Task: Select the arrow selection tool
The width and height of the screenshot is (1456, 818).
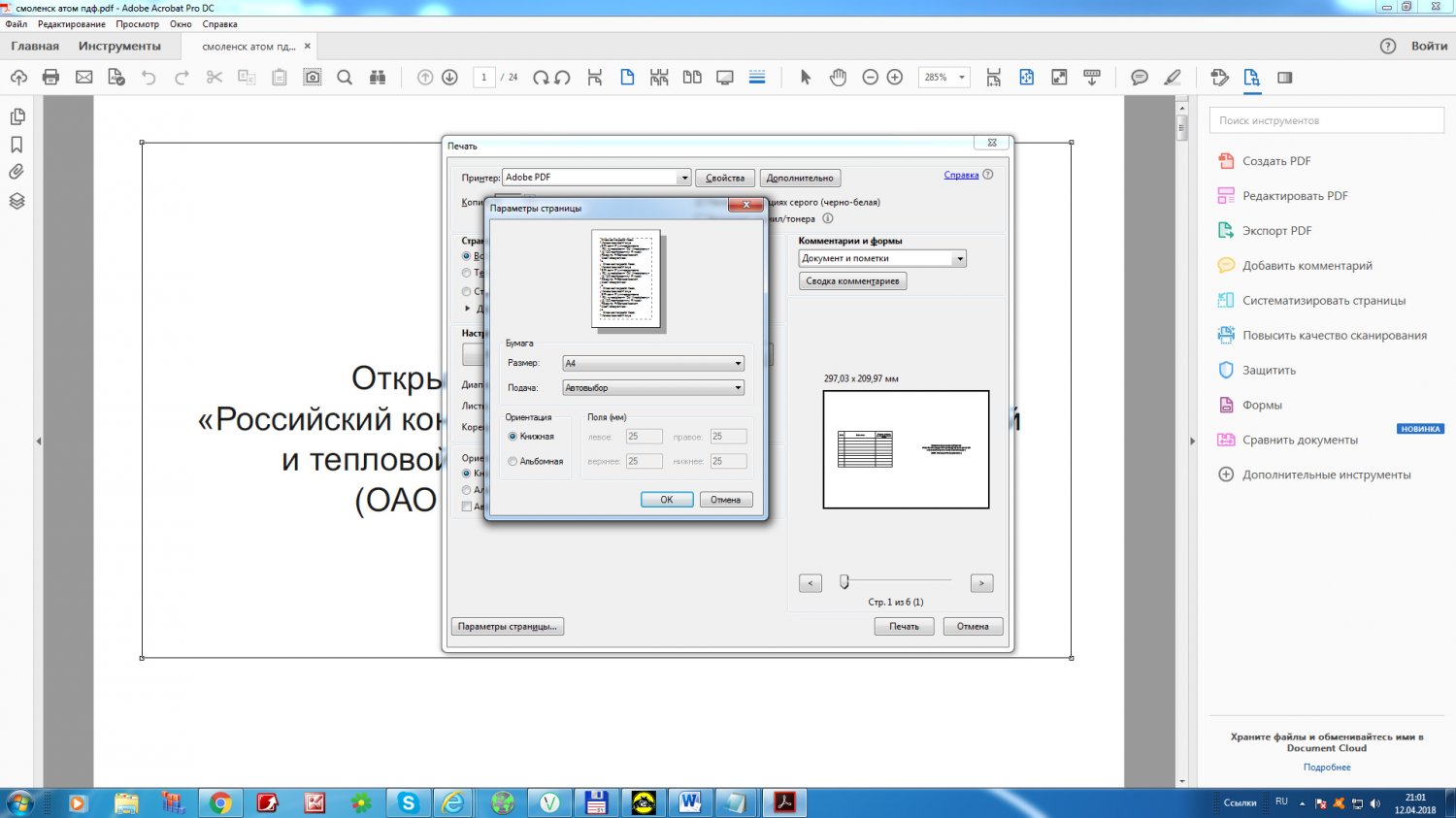Action: click(805, 78)
